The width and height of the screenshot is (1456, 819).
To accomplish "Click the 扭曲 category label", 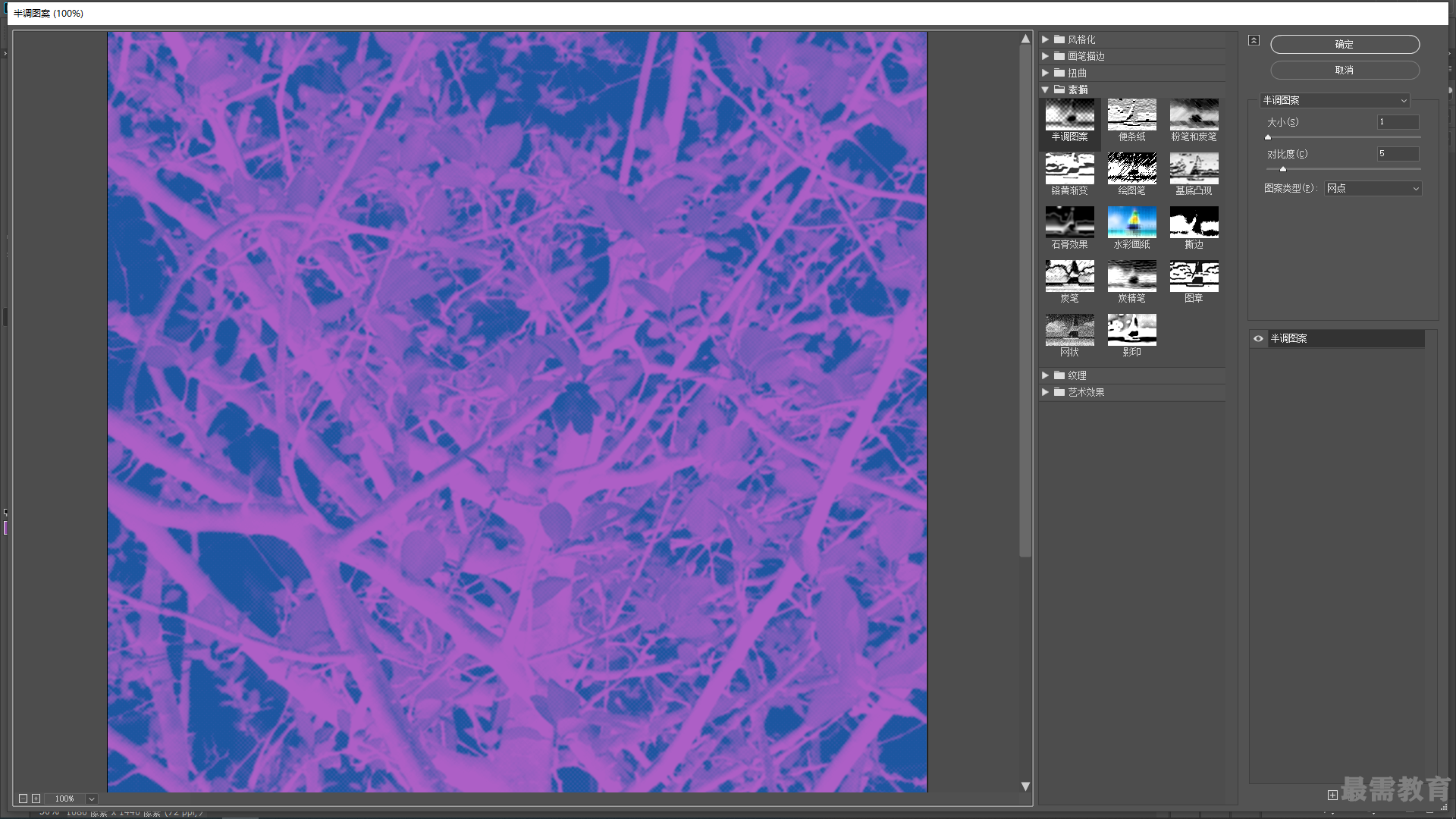I will click(1077, 73).
